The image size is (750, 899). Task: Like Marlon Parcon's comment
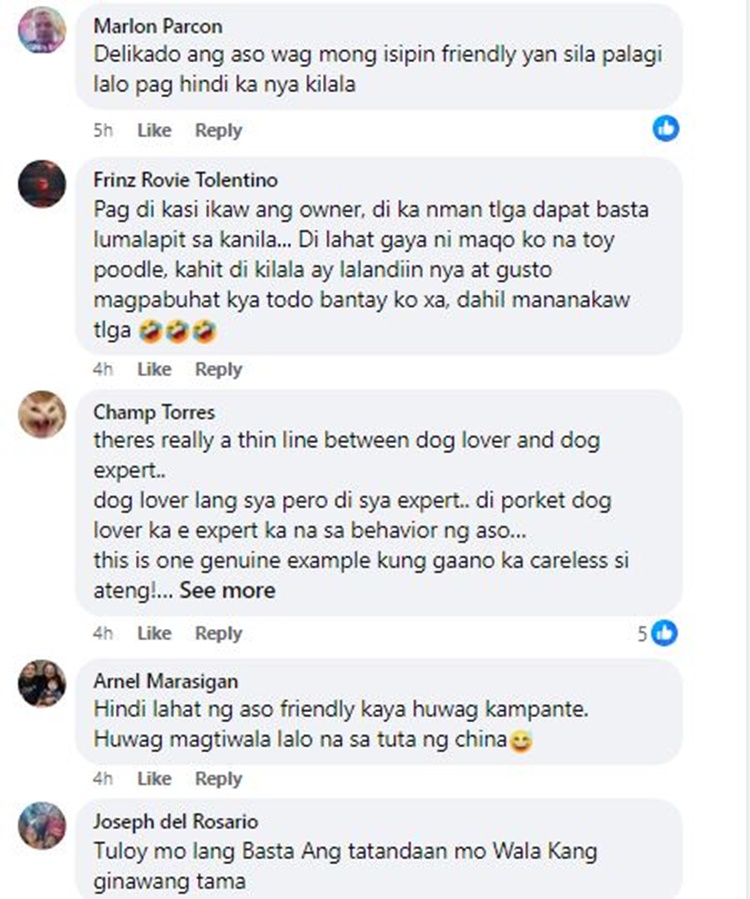coord(154,130)
